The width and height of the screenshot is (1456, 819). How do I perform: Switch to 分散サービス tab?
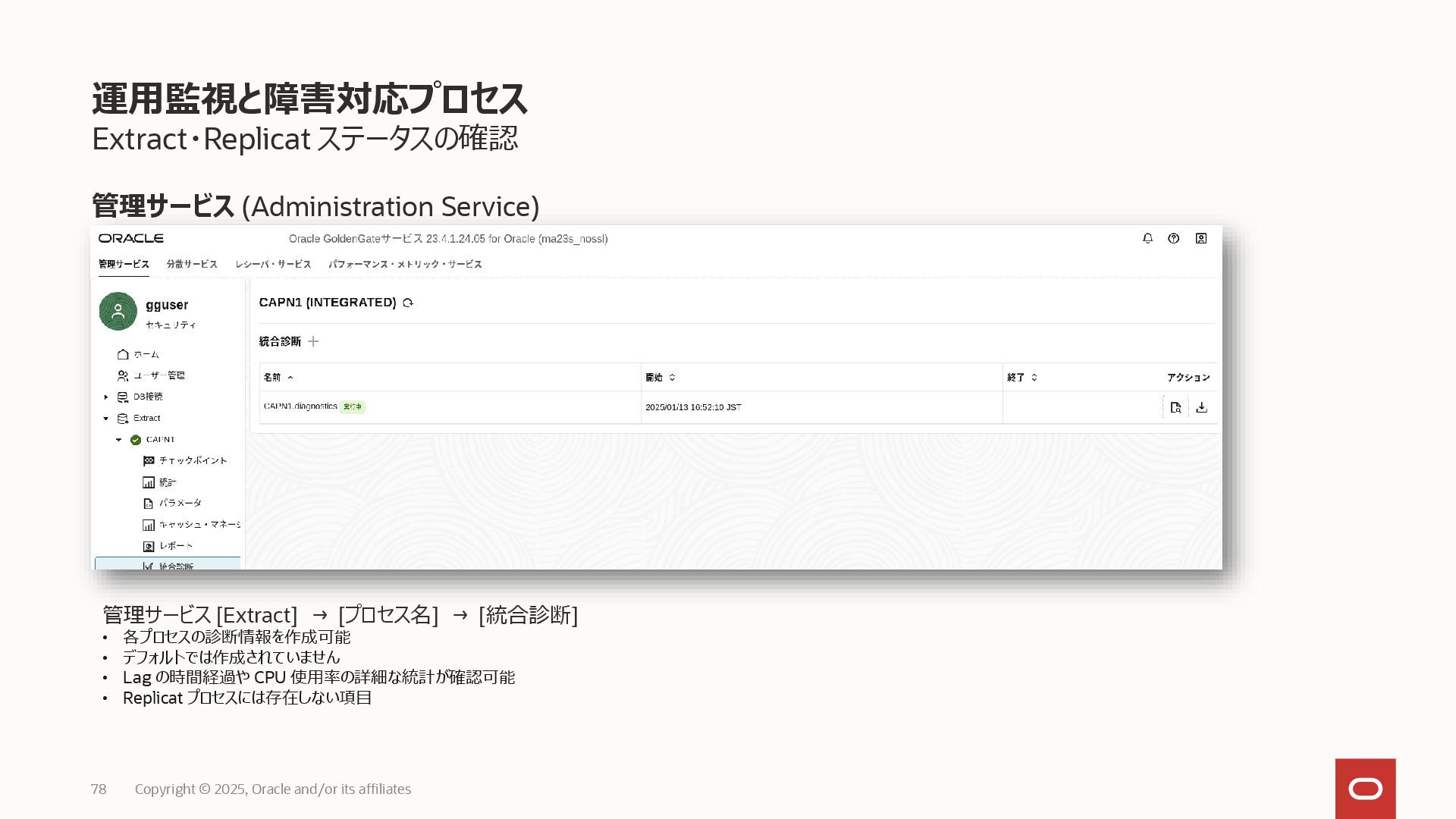click(192, 264)
